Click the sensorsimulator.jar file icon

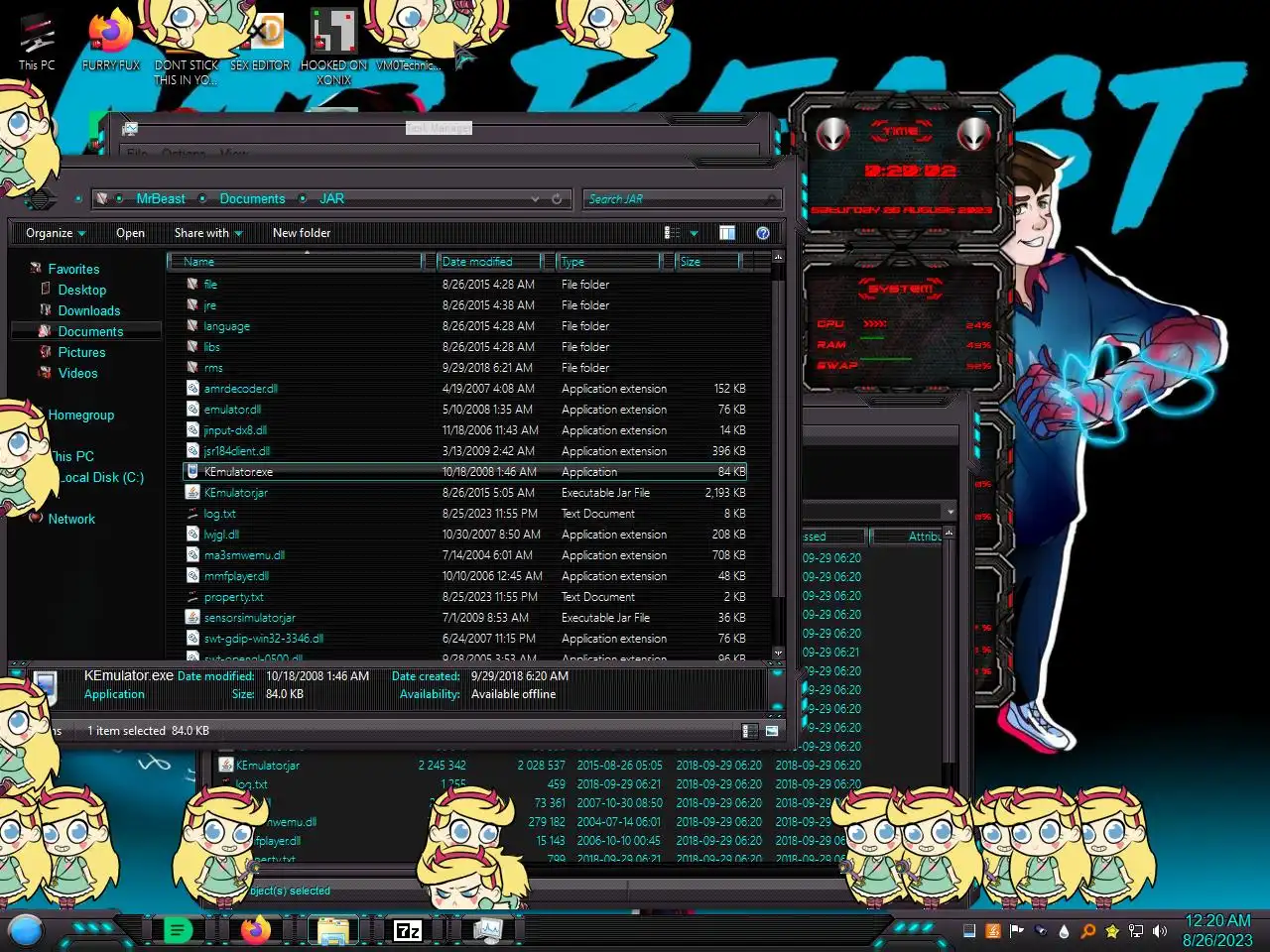(193, 617)
